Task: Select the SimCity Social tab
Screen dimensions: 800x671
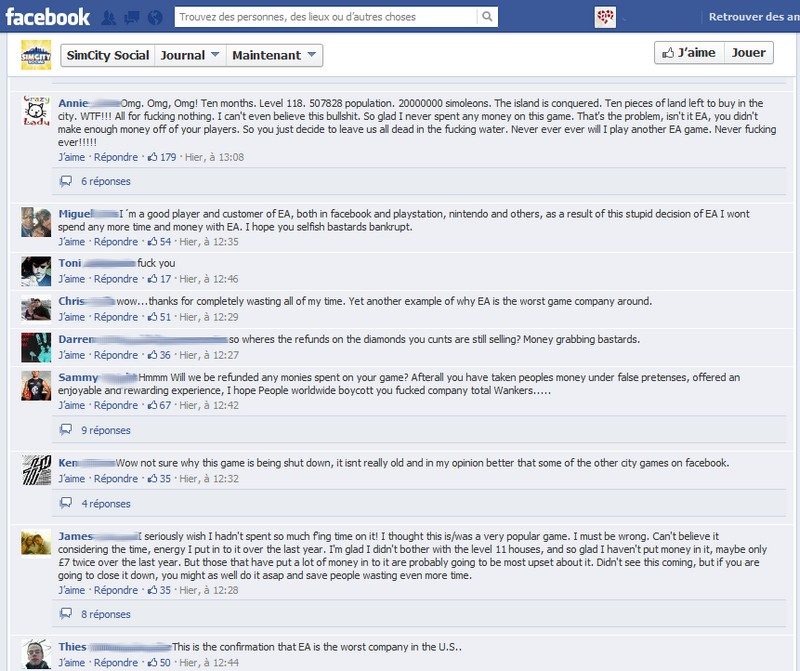Action: 108,55
